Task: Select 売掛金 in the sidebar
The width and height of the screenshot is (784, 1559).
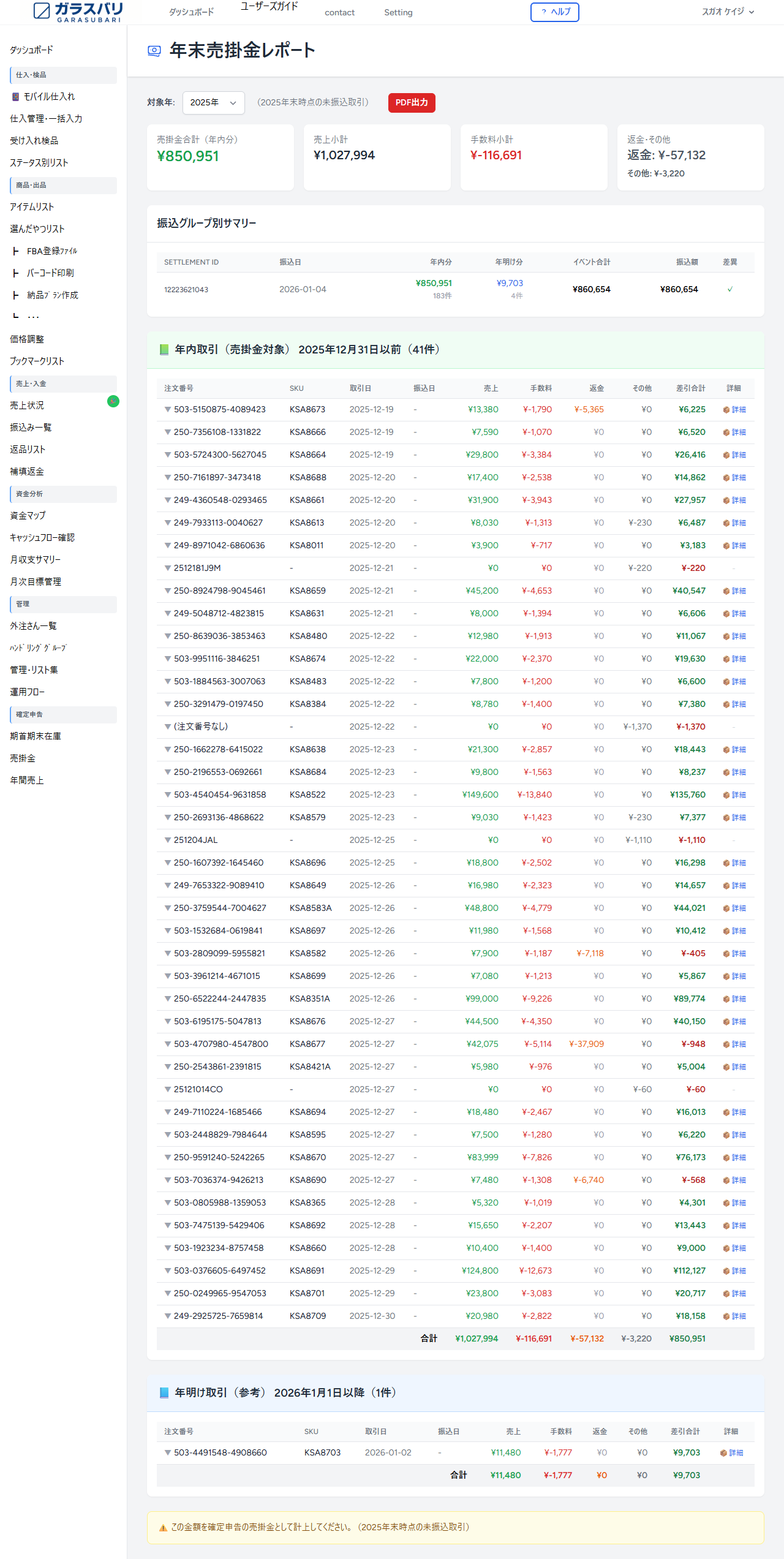Action: (23, 758)
